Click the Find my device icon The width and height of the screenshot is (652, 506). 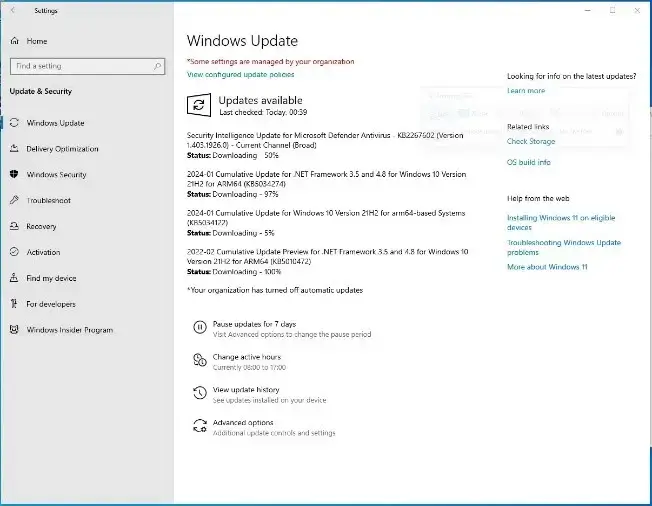(x=14, y=278)
